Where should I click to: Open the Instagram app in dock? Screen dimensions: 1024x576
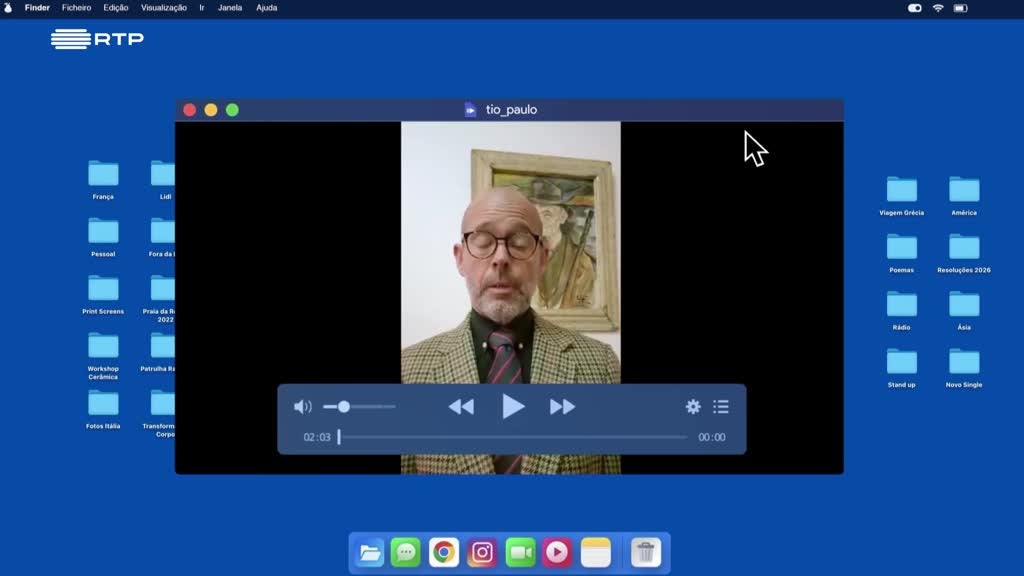pyautogui.click(x=482, y=552)
